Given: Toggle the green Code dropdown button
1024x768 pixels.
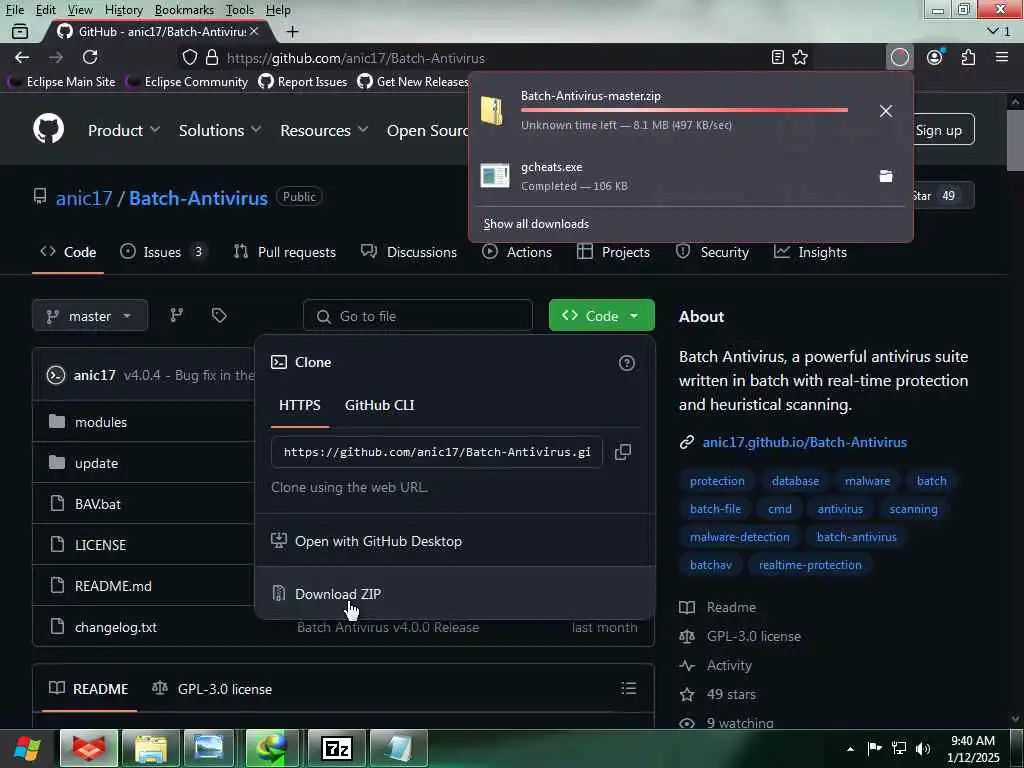Looking at the screenshot, I should pos(601,315).
